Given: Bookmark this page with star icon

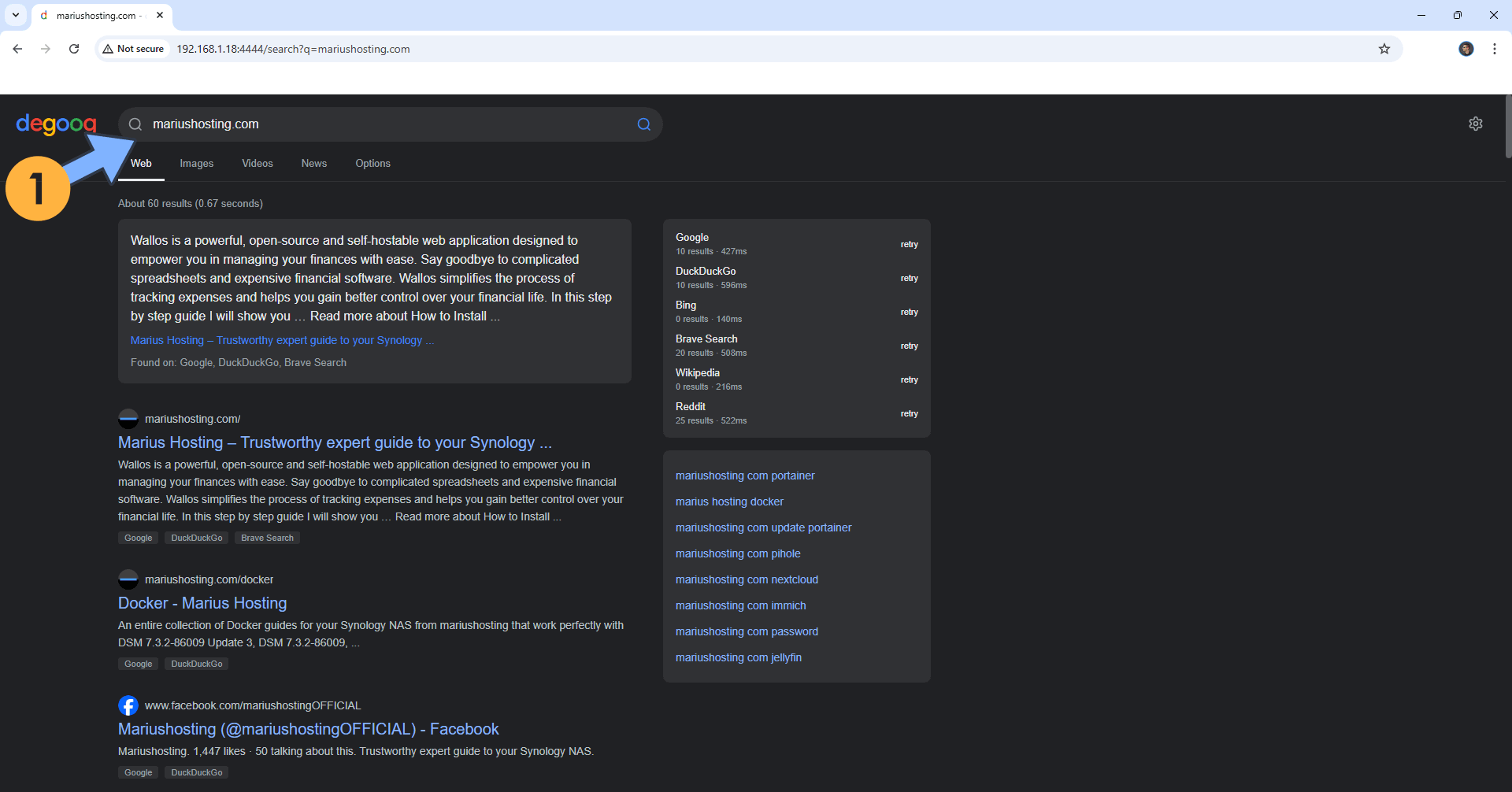Looking at the screenshot, I should coord(1384,49).
